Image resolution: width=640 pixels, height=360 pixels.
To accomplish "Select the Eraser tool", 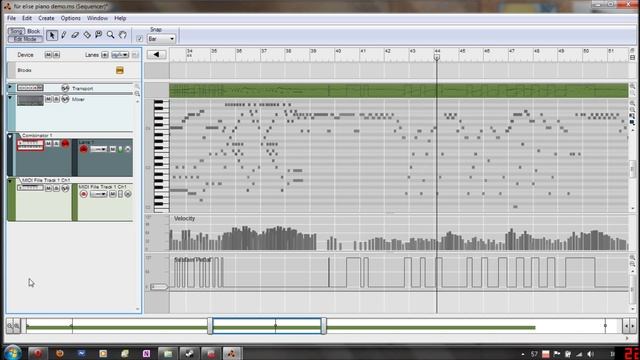I will coord(75,36).
